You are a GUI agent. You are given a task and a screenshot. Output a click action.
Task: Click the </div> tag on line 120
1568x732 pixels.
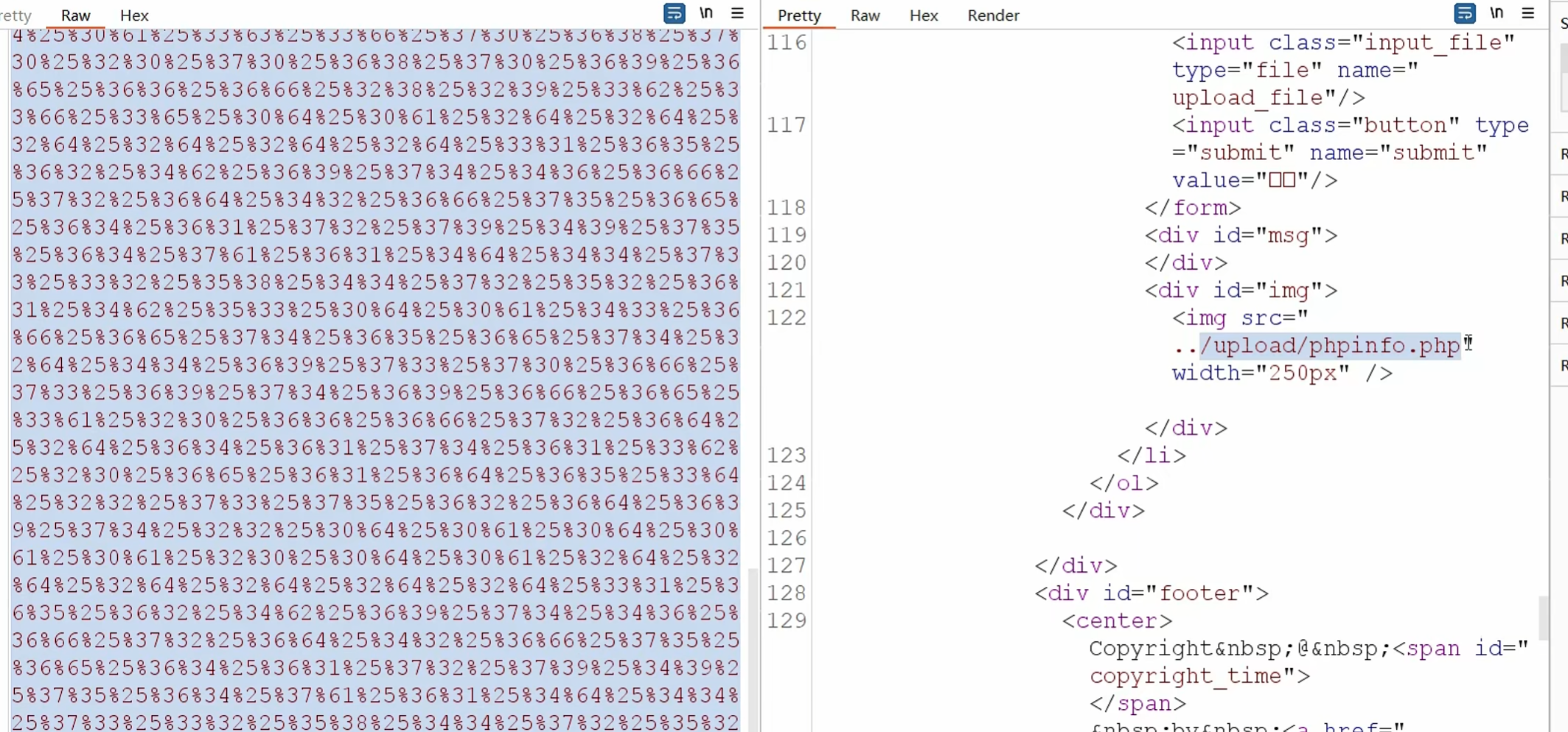(x=1186, y=263)
